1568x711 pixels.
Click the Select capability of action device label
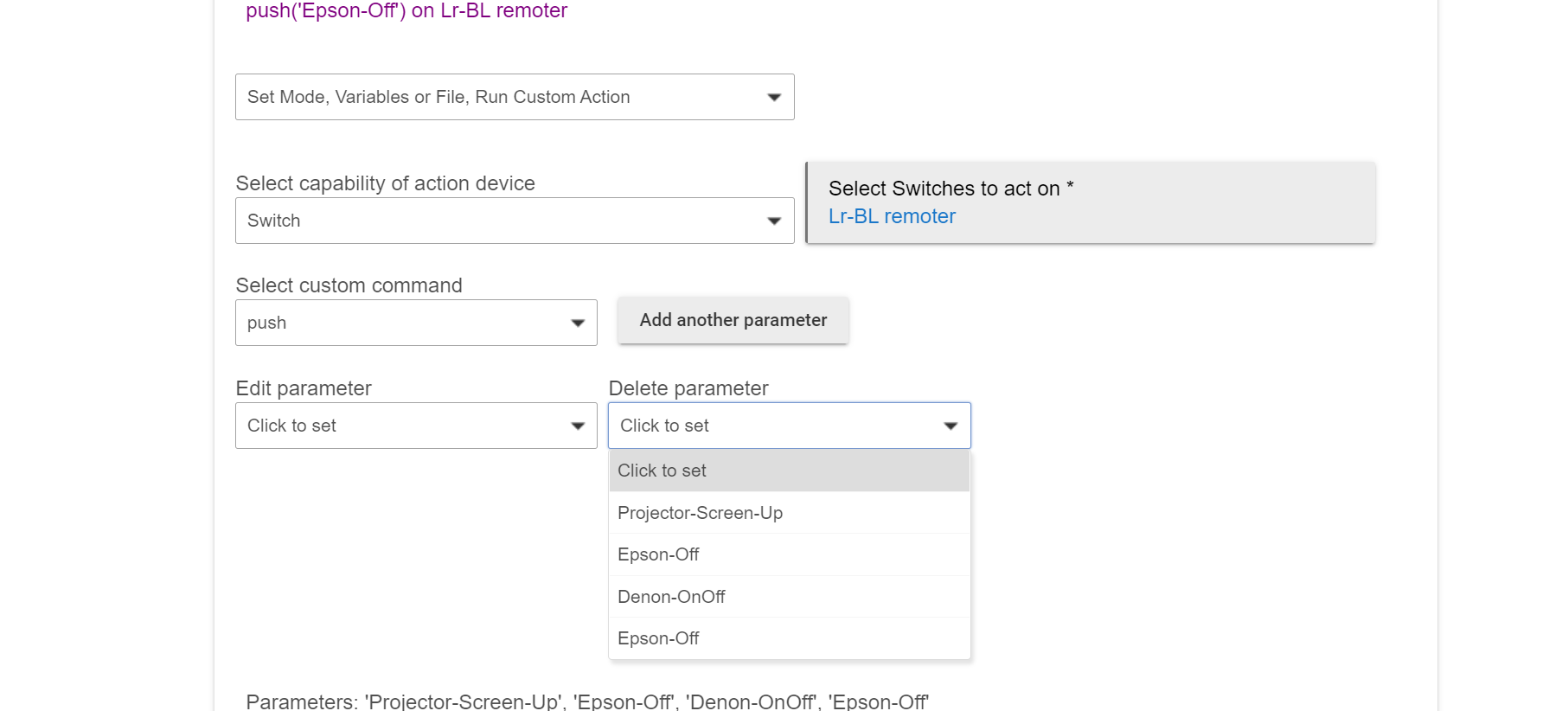385,183
